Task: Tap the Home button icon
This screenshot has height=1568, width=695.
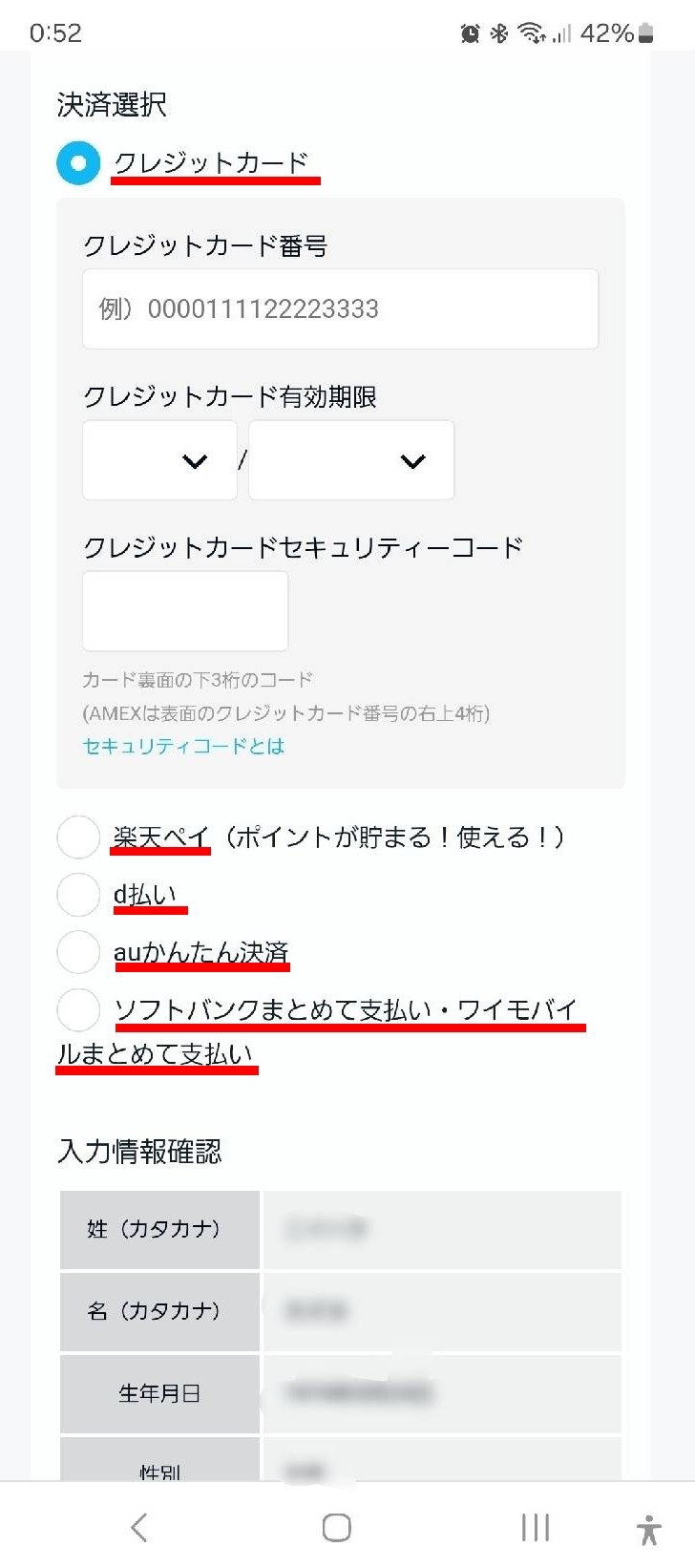Action: tap(337, 1527)
